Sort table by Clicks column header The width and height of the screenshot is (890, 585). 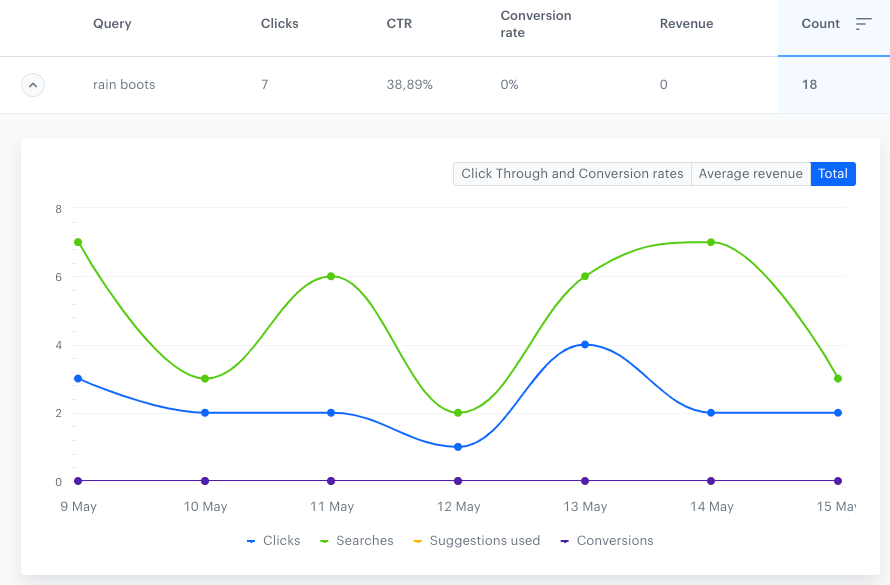tap(280, 24)
